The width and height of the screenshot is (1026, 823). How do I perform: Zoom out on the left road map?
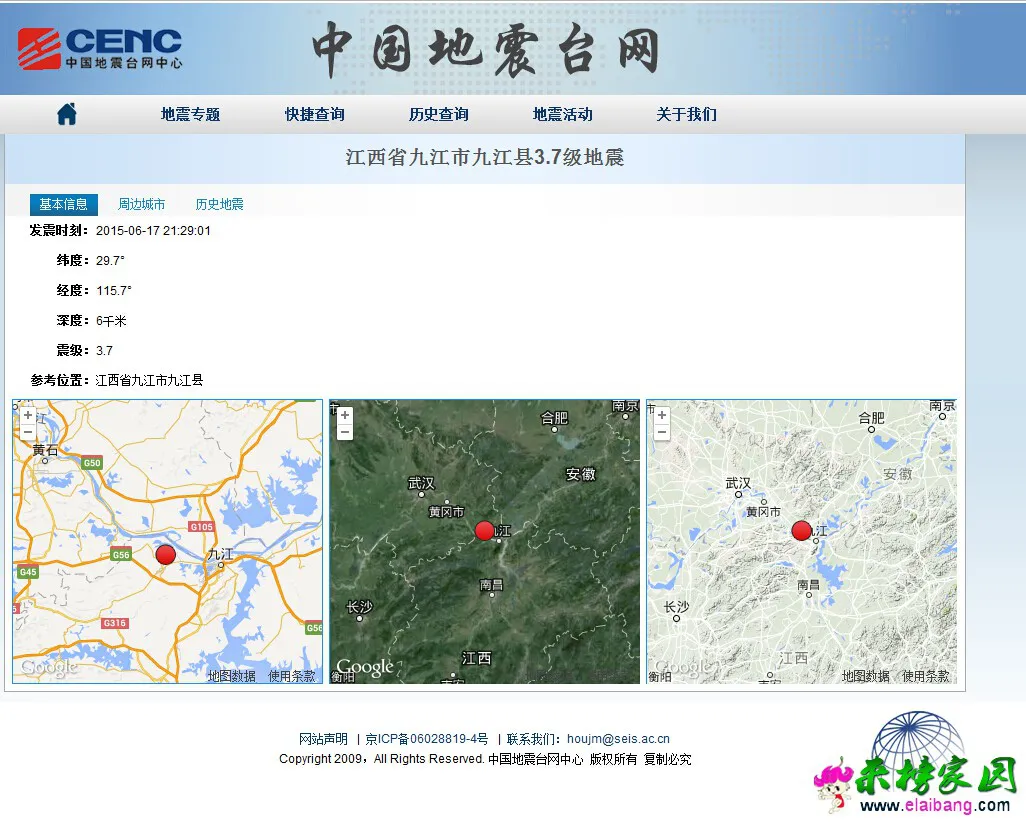coord(28,432)
